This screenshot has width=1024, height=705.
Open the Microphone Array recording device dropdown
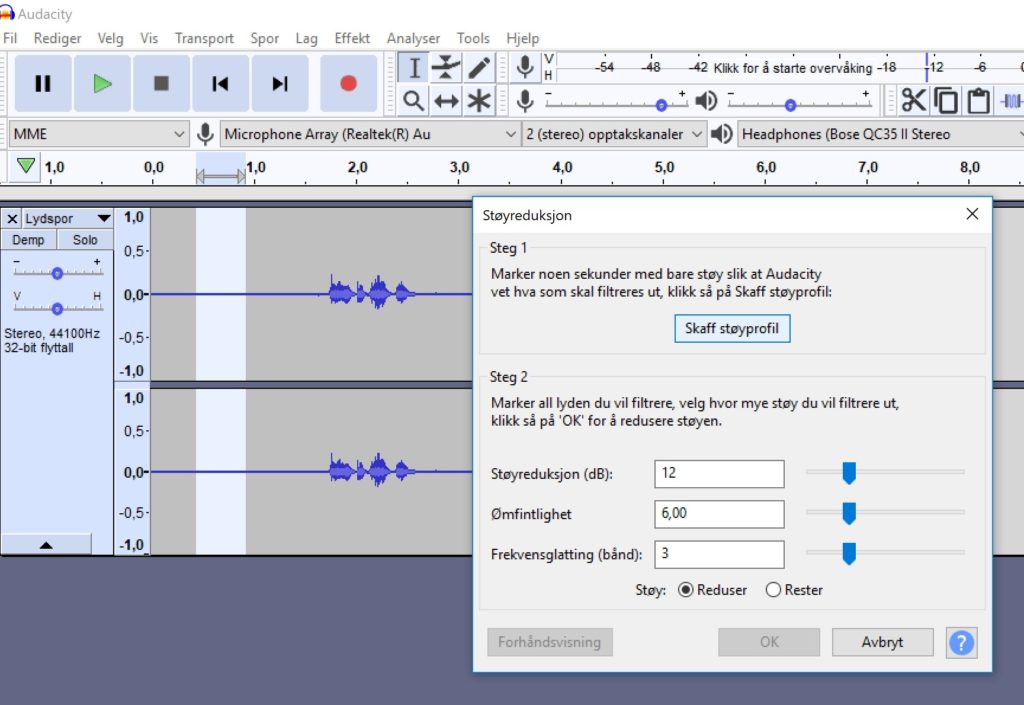pos(370,134)
